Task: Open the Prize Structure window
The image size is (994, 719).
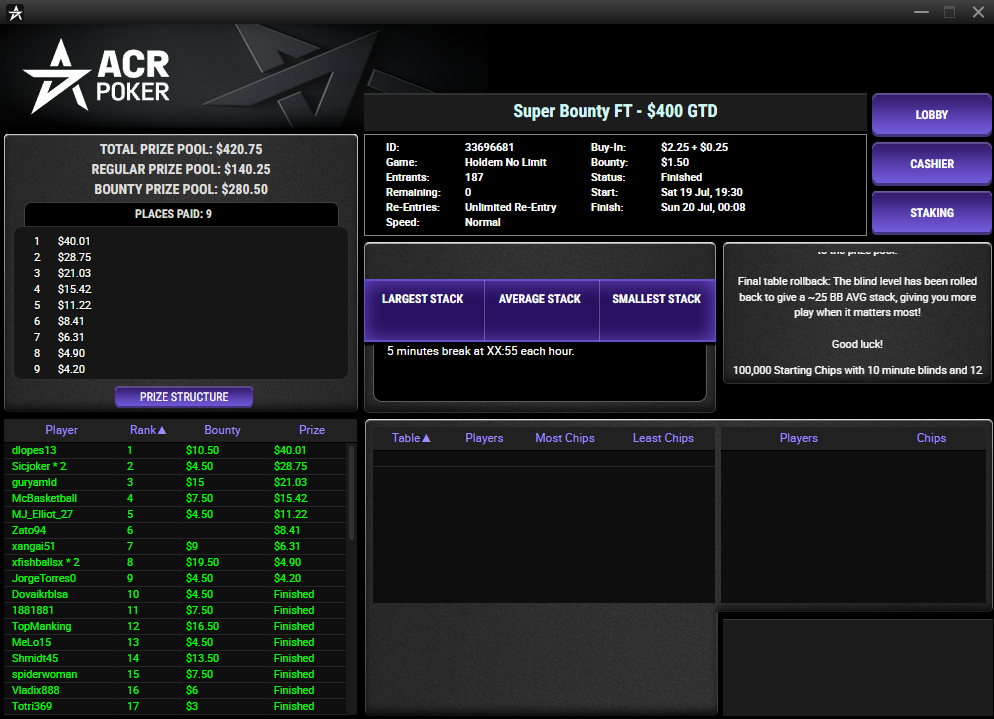Action: coord(184,397)
